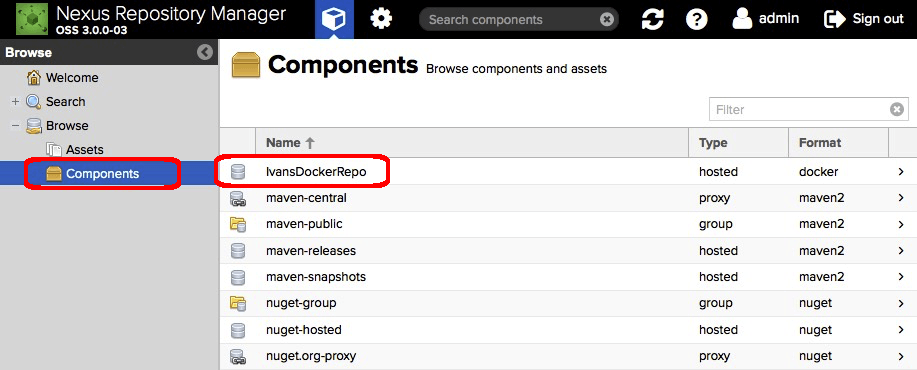Click the nuget-group folder icon
Image resolution: width=917 pixels, height=370 pixels.
pos(237,303)
